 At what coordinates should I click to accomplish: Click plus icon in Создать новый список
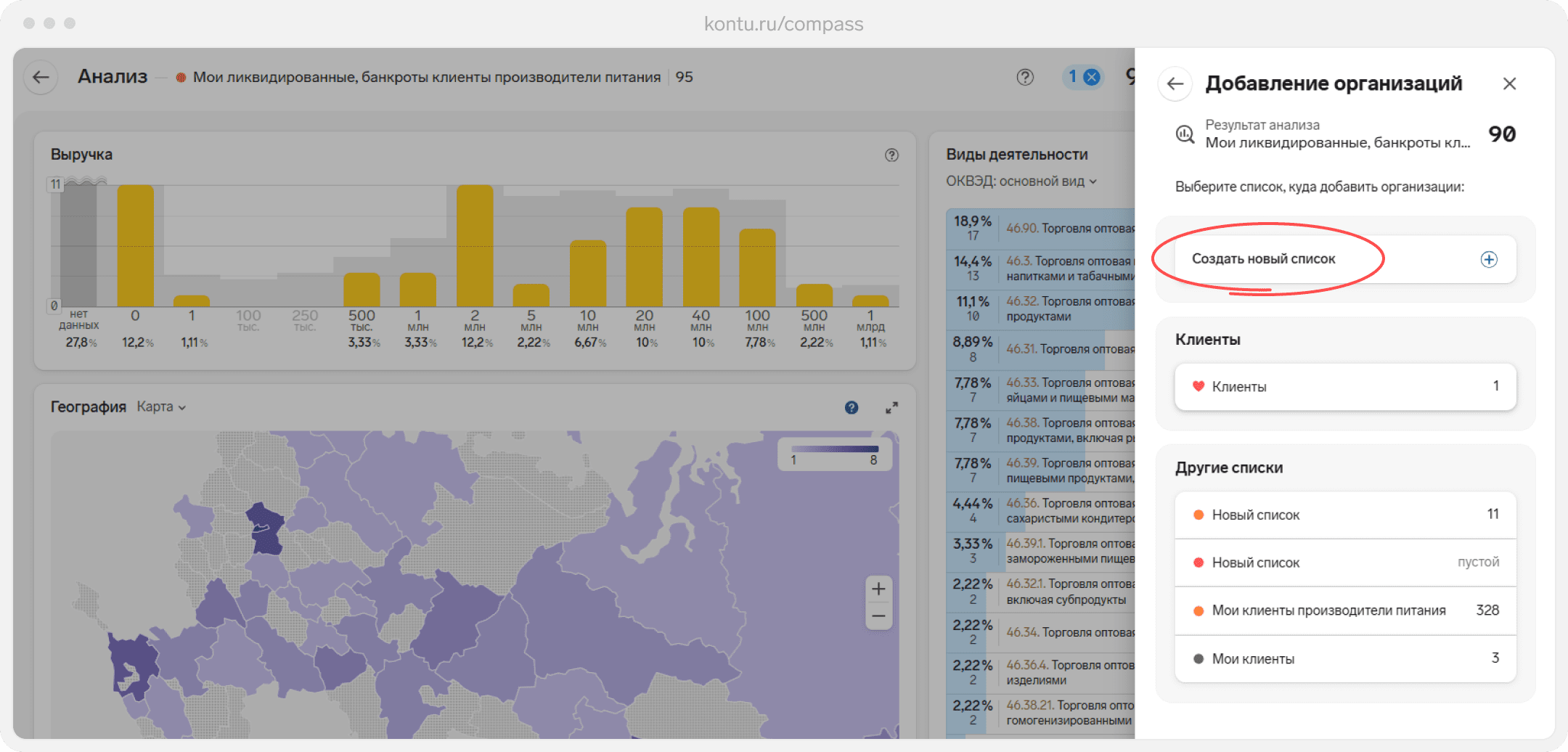(x=1489, y=259)
